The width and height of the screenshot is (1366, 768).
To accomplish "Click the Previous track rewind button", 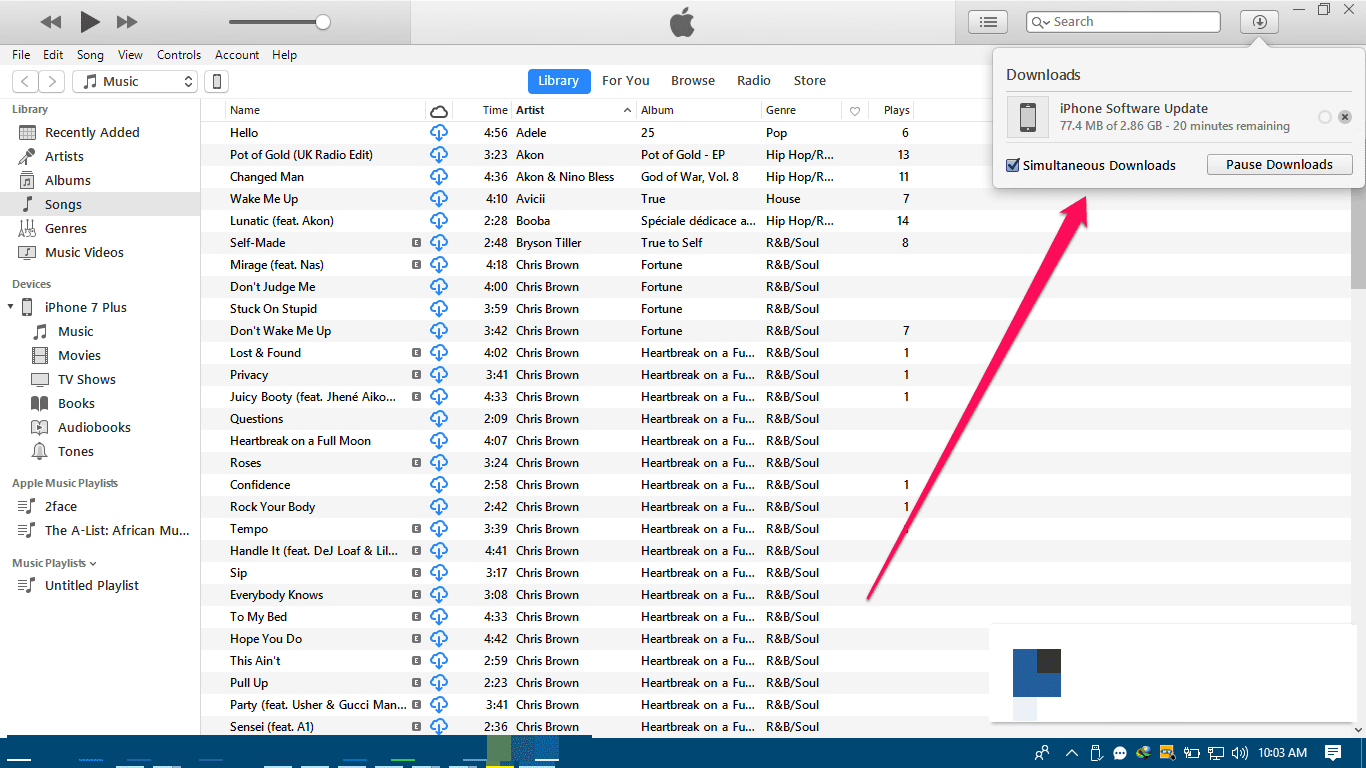I will coord(51,22).
